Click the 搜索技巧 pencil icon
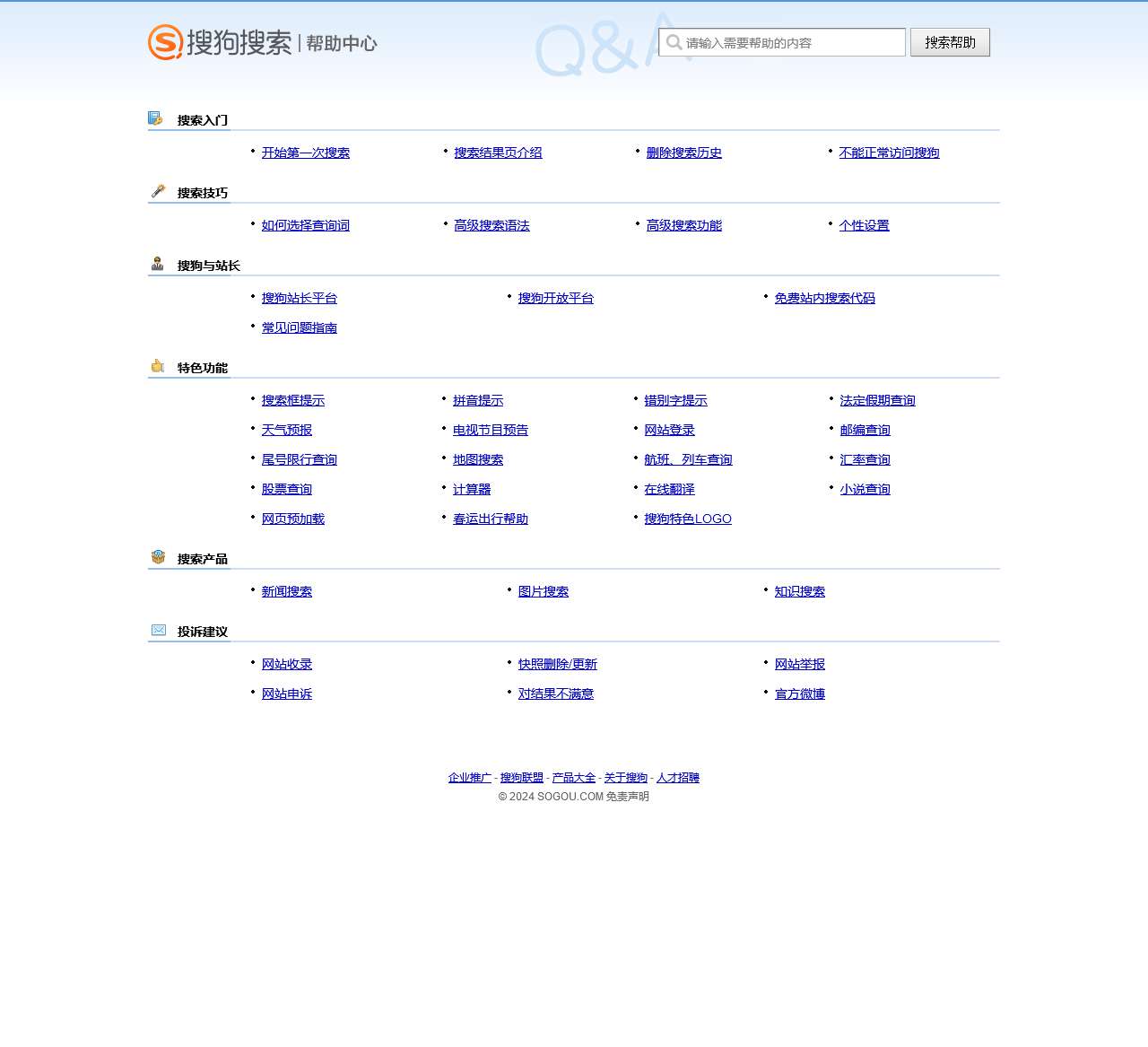The image size is (1148, 1047). [159, 191]
